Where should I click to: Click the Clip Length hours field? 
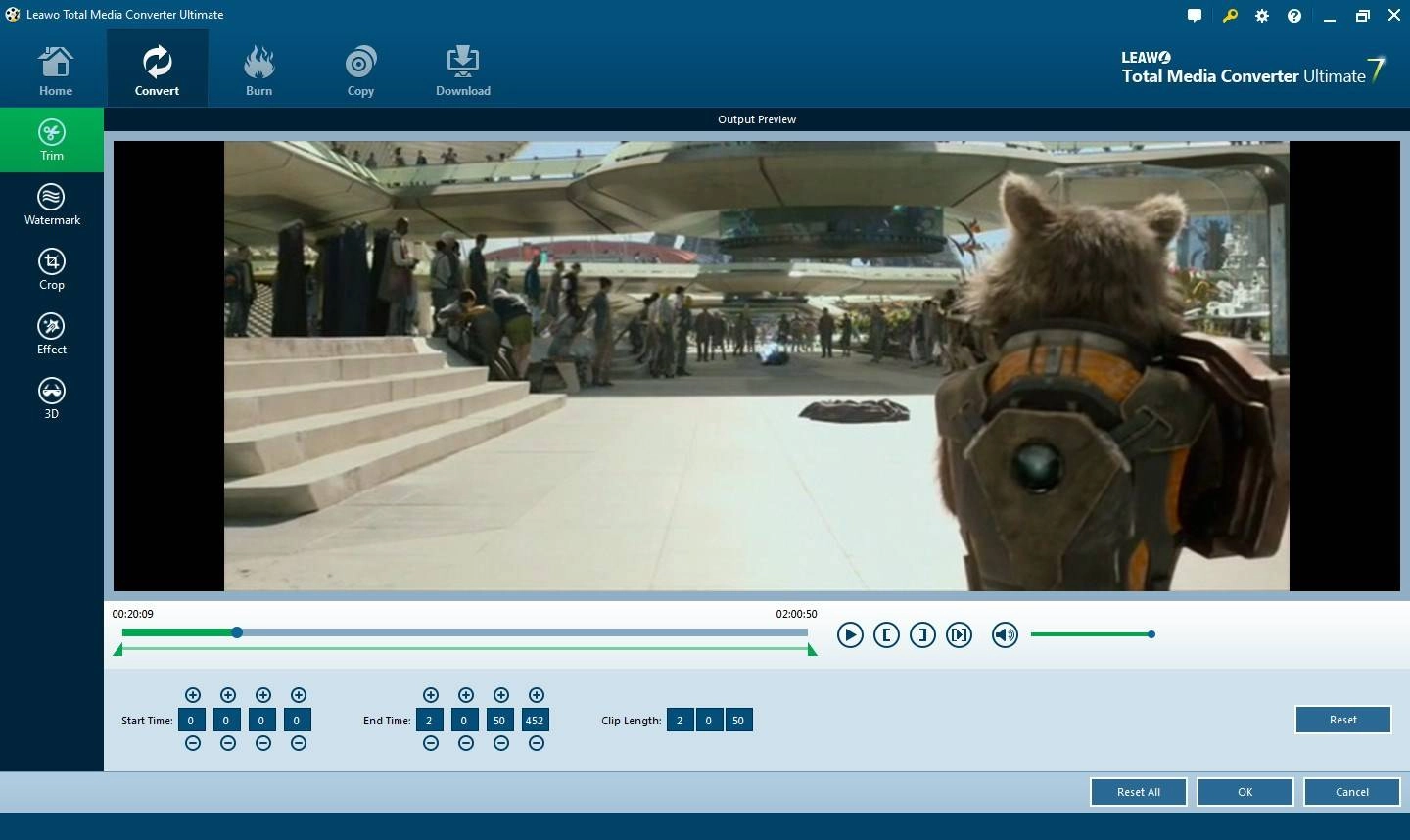(680, 721)
